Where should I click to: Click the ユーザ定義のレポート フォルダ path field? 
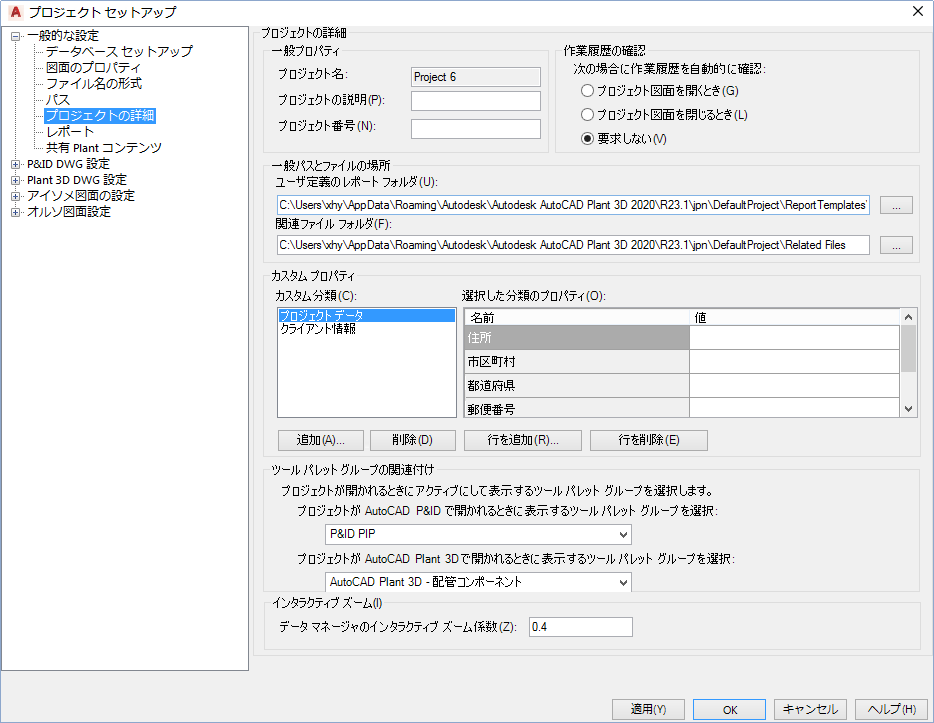(x=573, y=205)
